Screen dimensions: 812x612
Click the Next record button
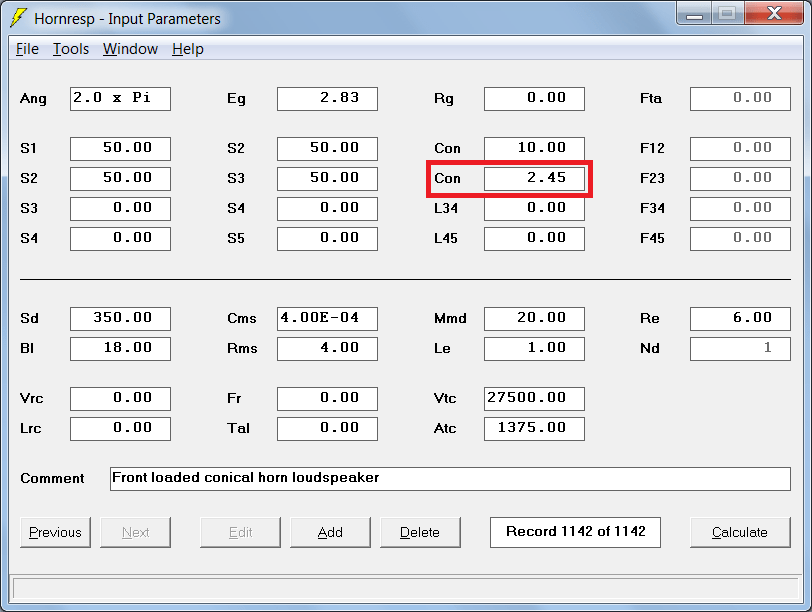pyautogui.click(x=135, y=532)
